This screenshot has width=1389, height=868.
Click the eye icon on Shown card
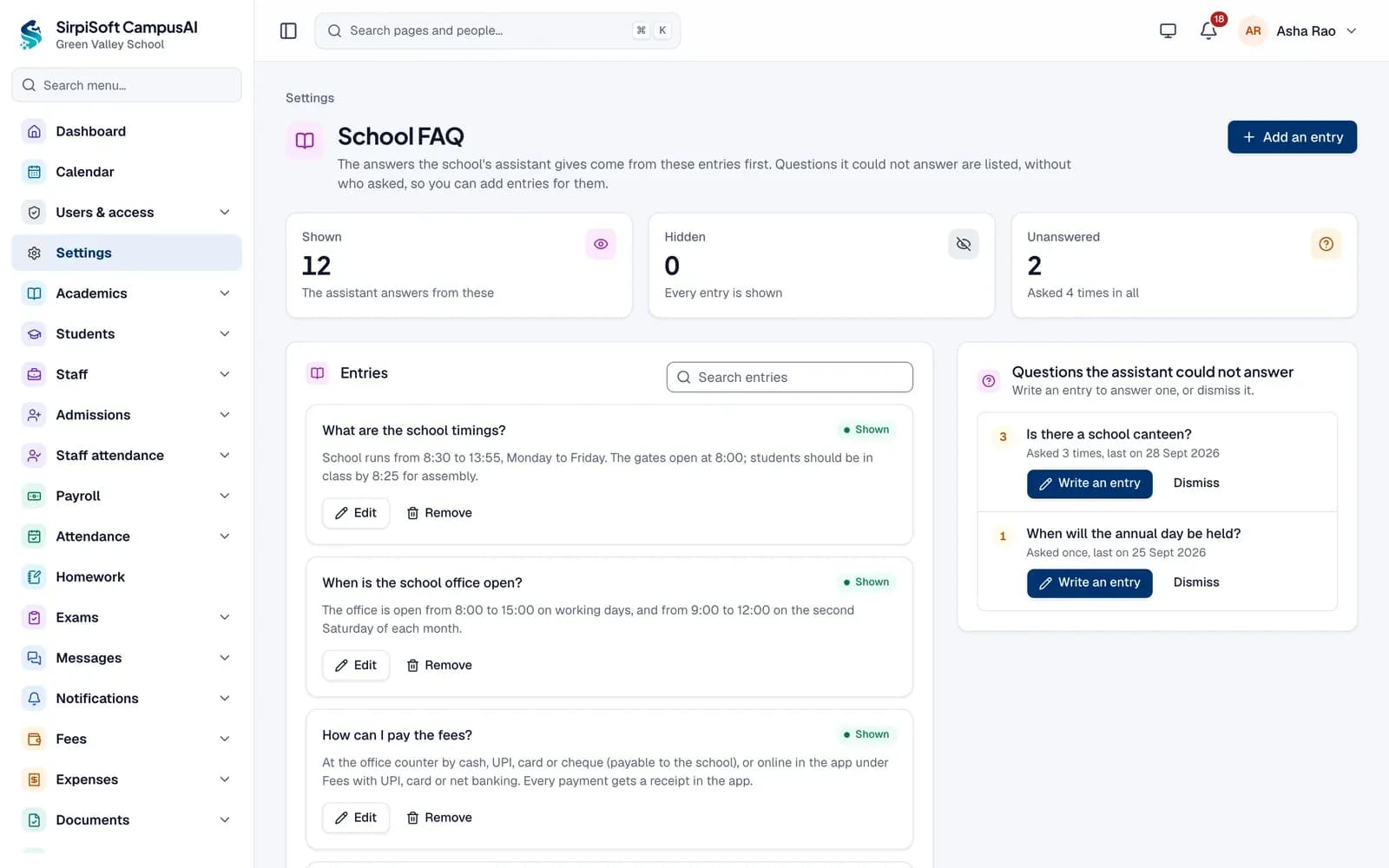coord(601,244)
